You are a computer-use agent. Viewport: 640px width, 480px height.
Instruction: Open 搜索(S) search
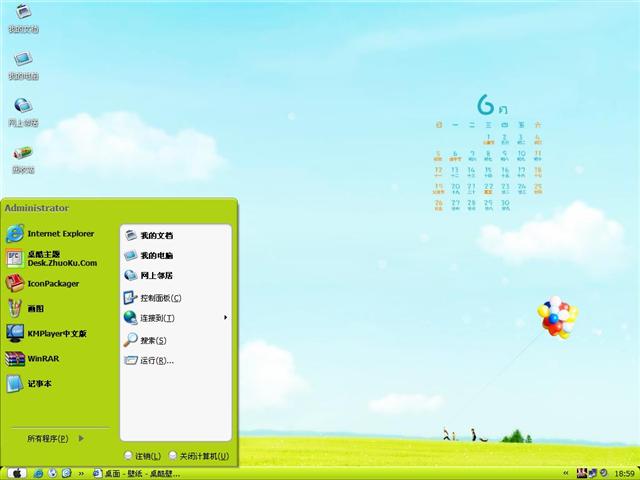tap(145, 340)
